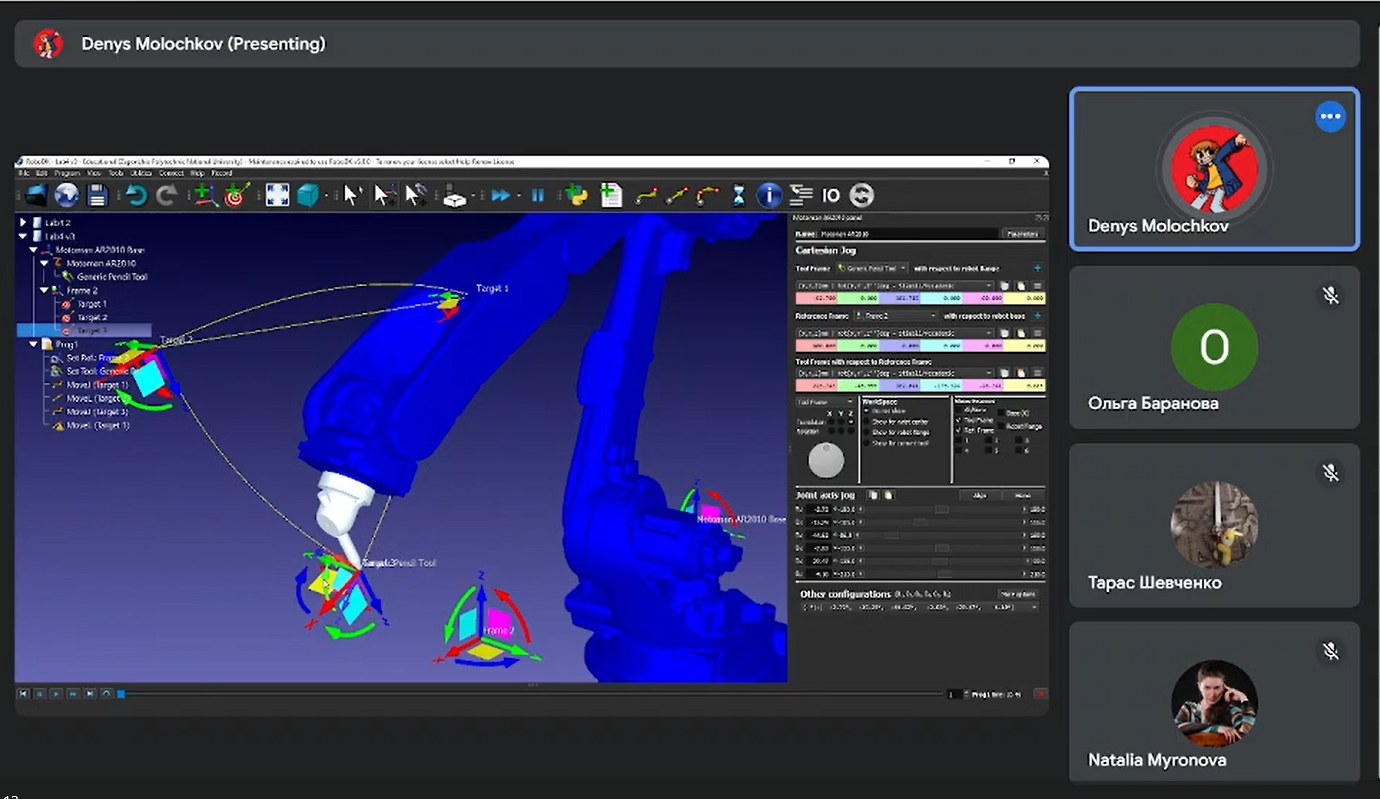This screenshot has width=1380, height=799.
Task: Click the first joint axis jog slider
Action: [940, 509]
